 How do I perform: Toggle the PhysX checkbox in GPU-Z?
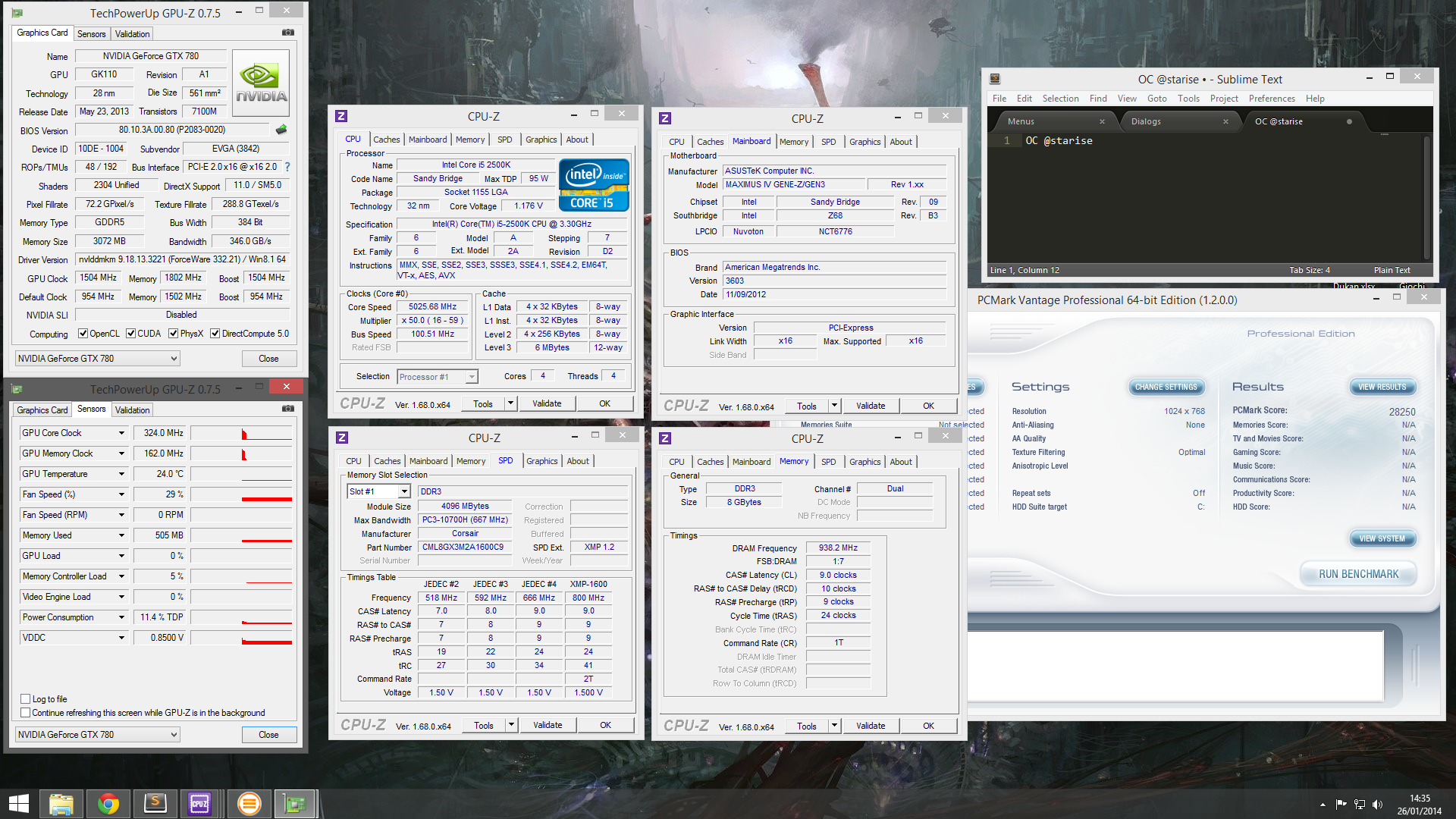tap(174, 334)
